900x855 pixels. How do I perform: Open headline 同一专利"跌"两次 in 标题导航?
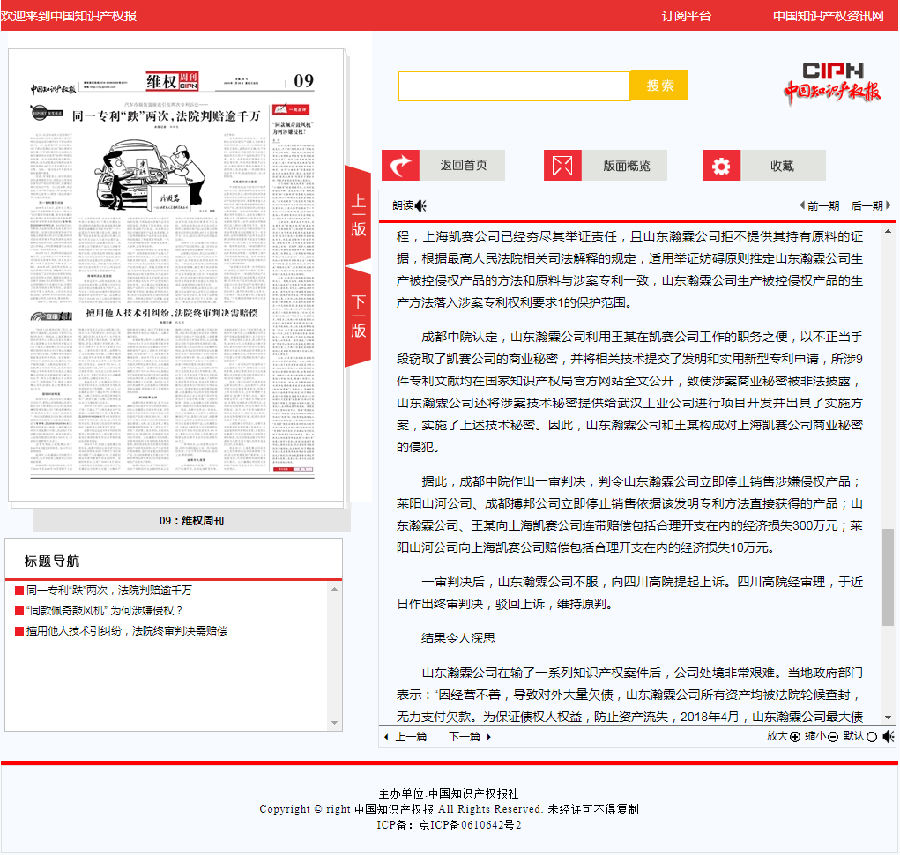[108, 590]
